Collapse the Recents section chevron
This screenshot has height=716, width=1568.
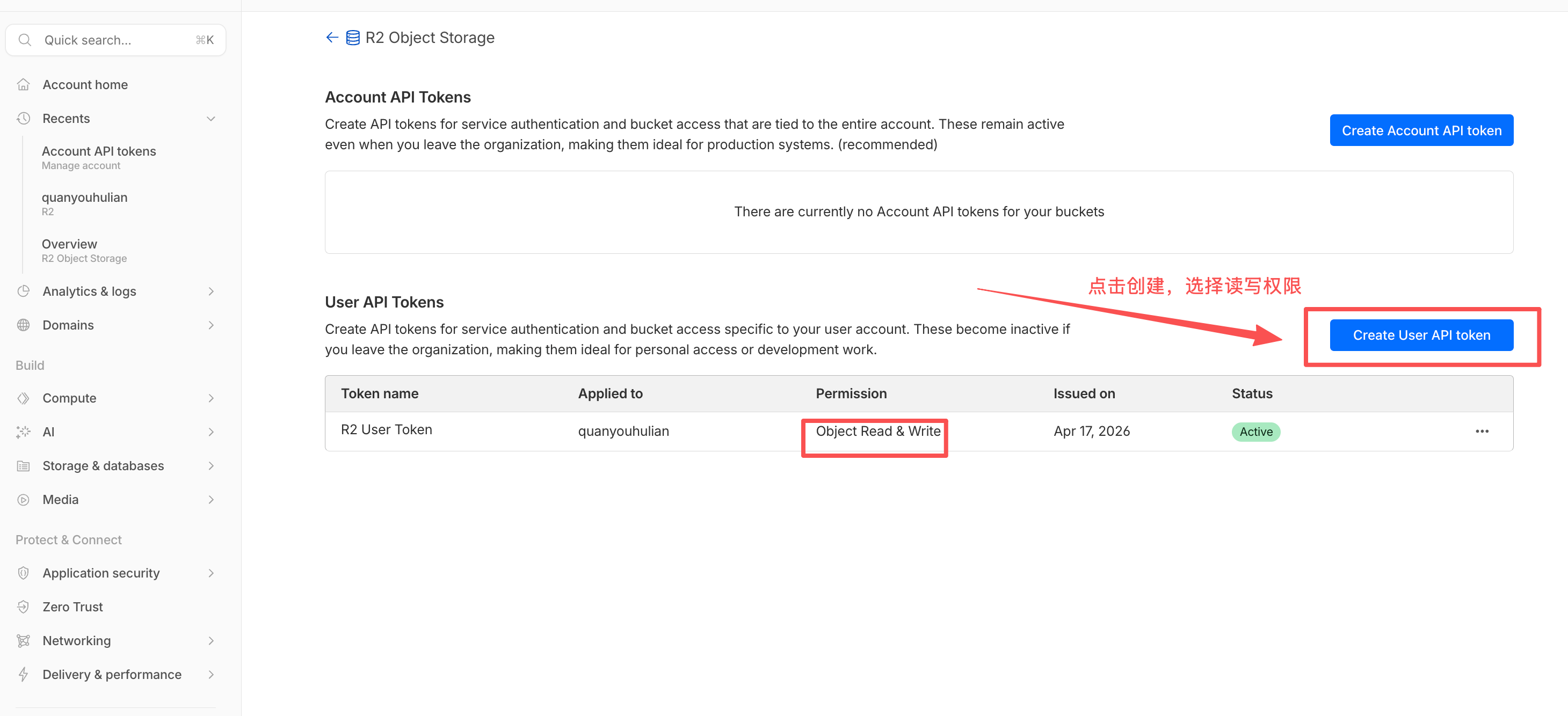tap(210, 119)
